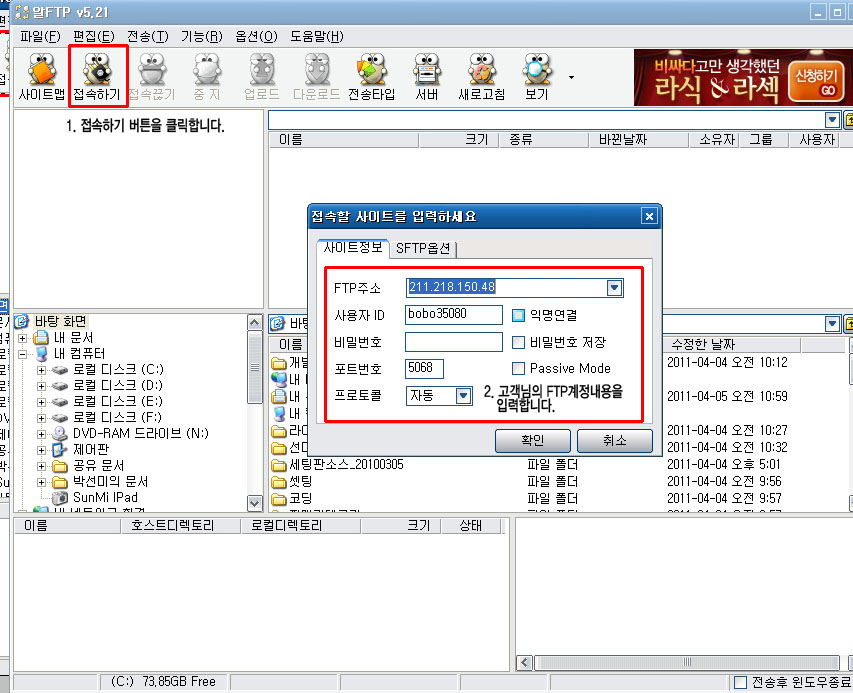853x693 pixels.
Task: Open local path dropdown arrow
Action: point(832,324)
